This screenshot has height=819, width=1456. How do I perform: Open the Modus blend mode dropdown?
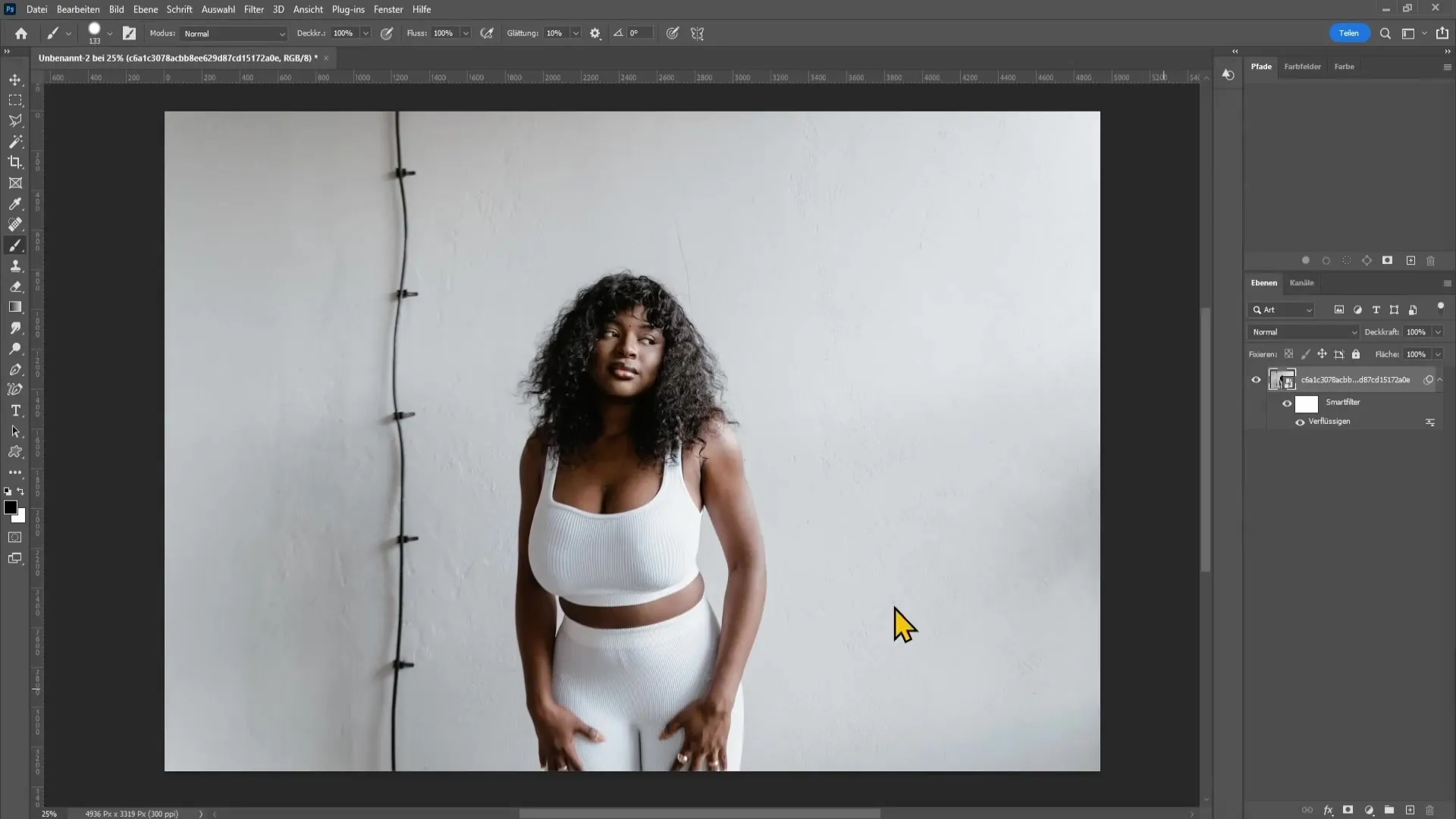coord(231,33)
